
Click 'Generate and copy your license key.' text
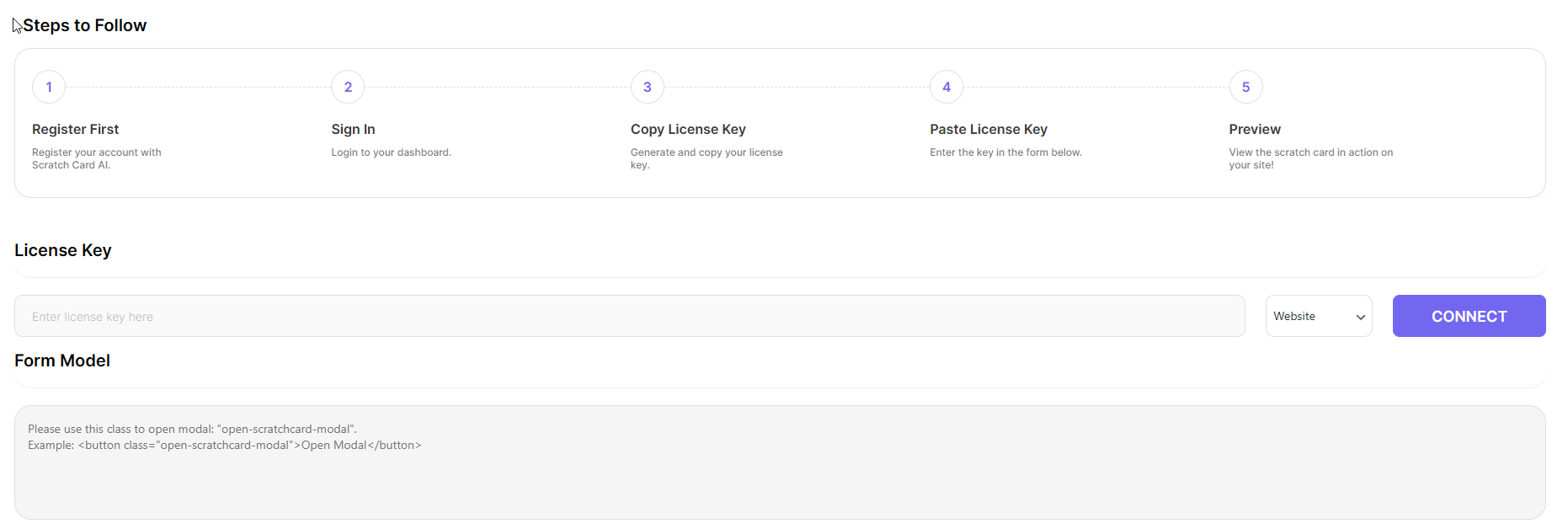[x=707, y=158]
